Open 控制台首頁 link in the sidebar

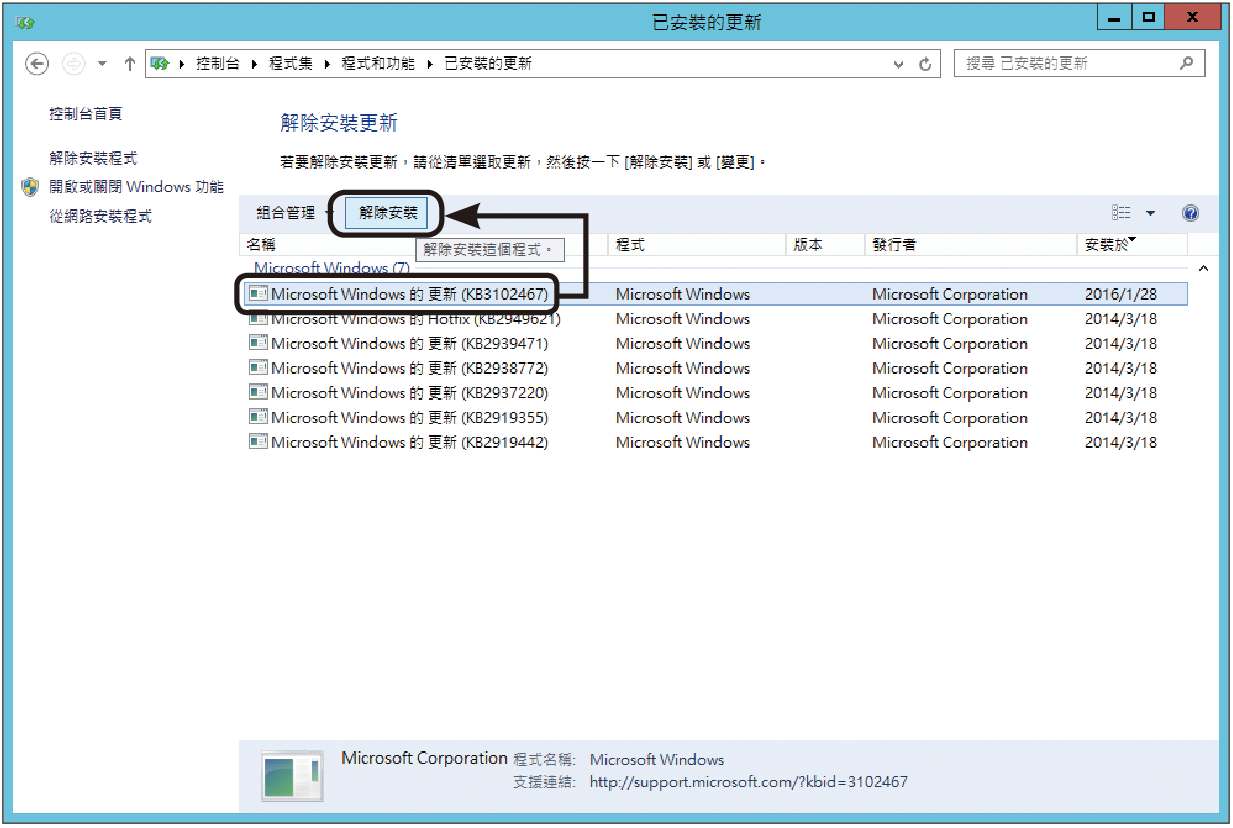coord(86,114)
